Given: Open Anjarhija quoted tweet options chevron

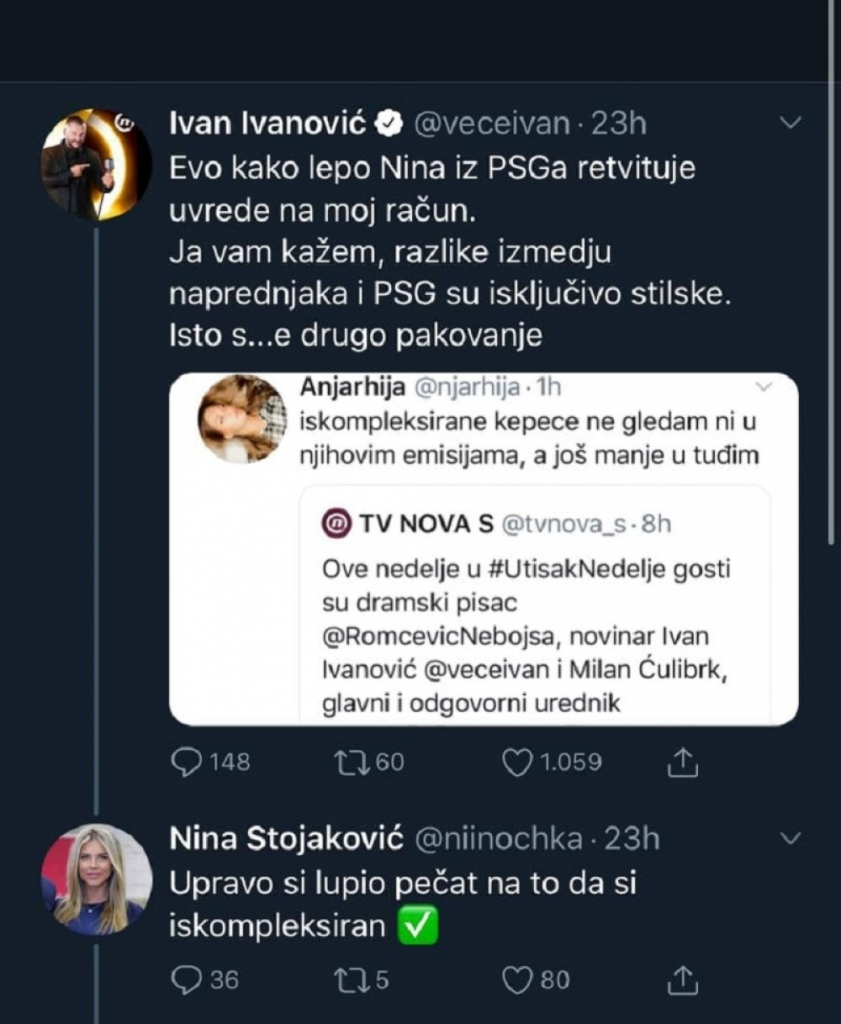Looking at the screenshot, I should click(765, 387).
